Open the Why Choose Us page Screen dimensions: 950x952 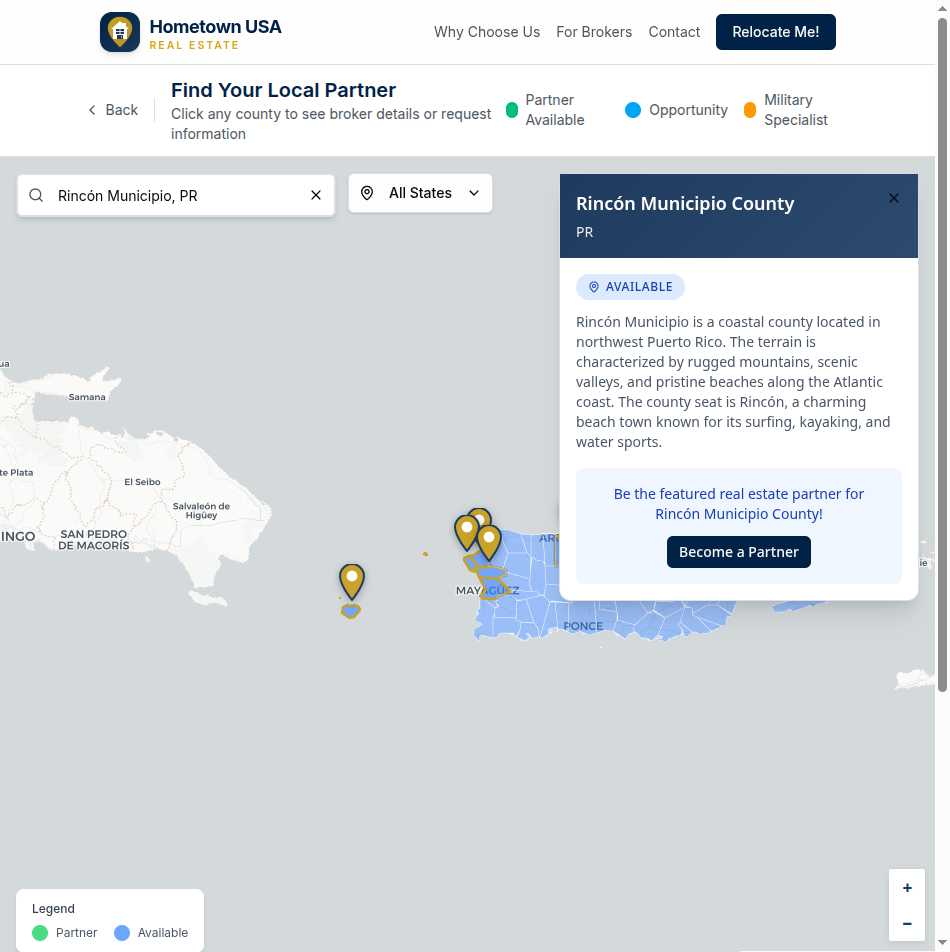pos(487,32)
